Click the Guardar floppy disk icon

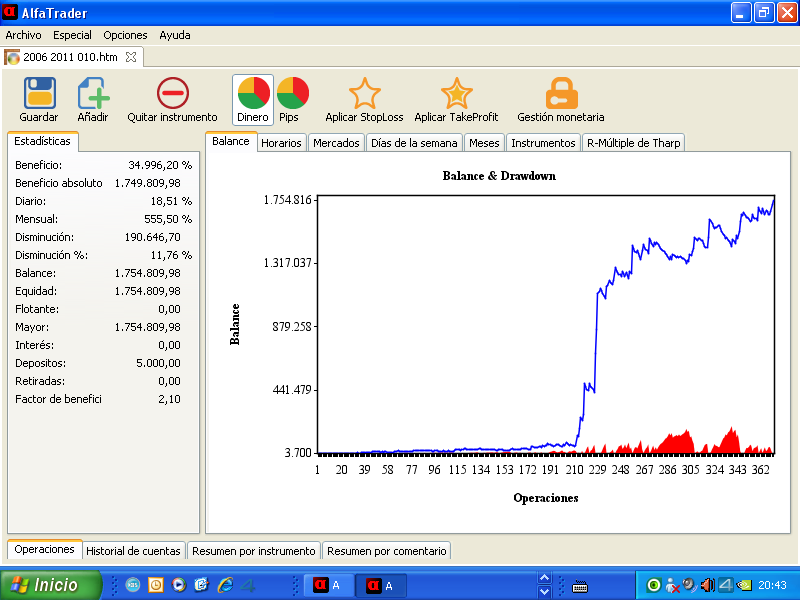39,94
